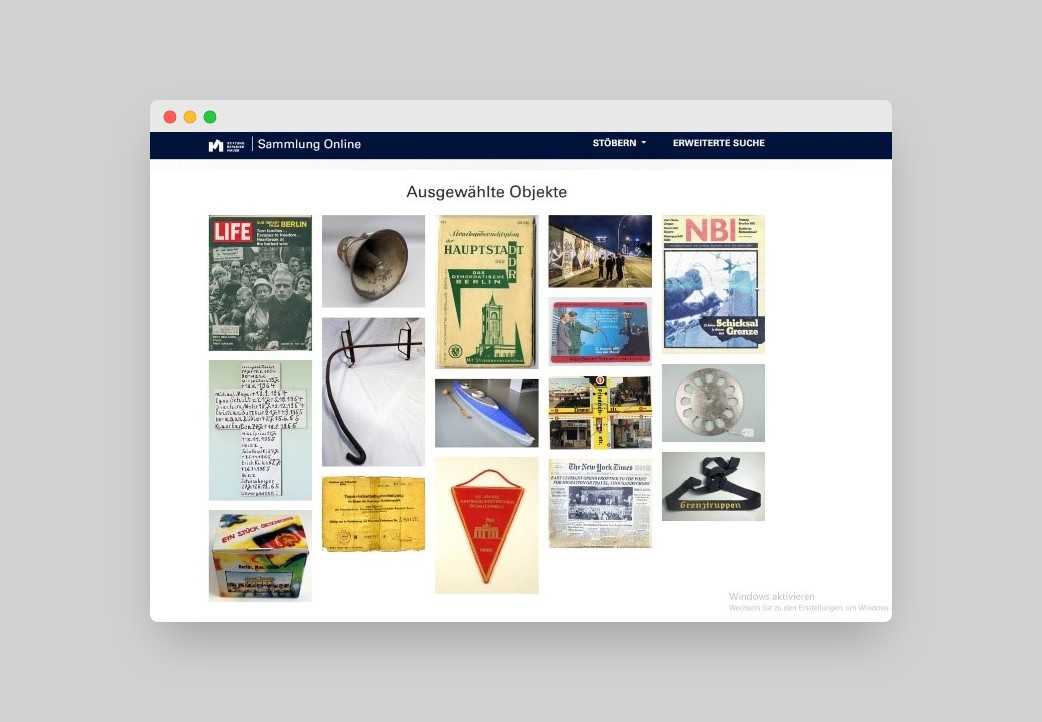Open the brass bell object image
The height and width of the screenshot is (722, 1042).
pos(372,260)
